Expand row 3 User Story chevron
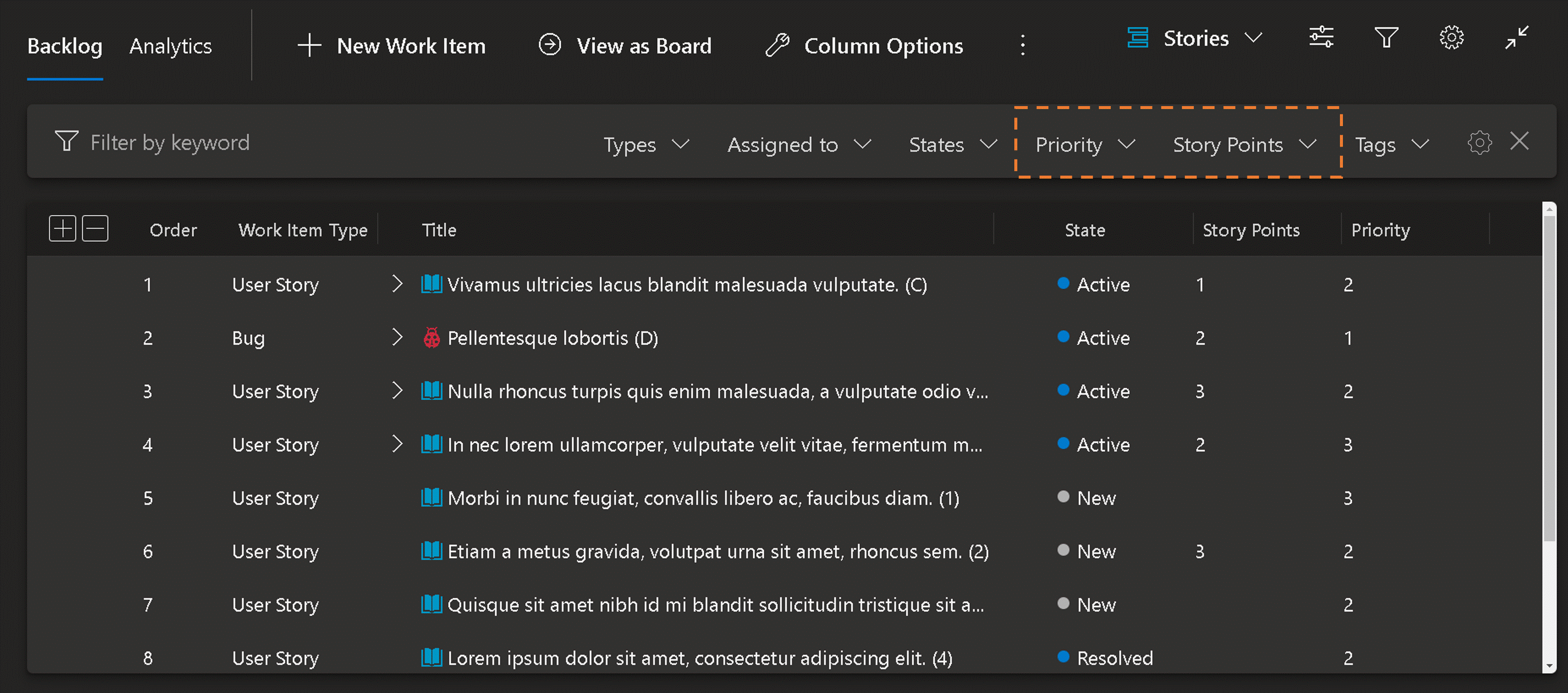Viewport: 1568px width, 693px height. 397,391
